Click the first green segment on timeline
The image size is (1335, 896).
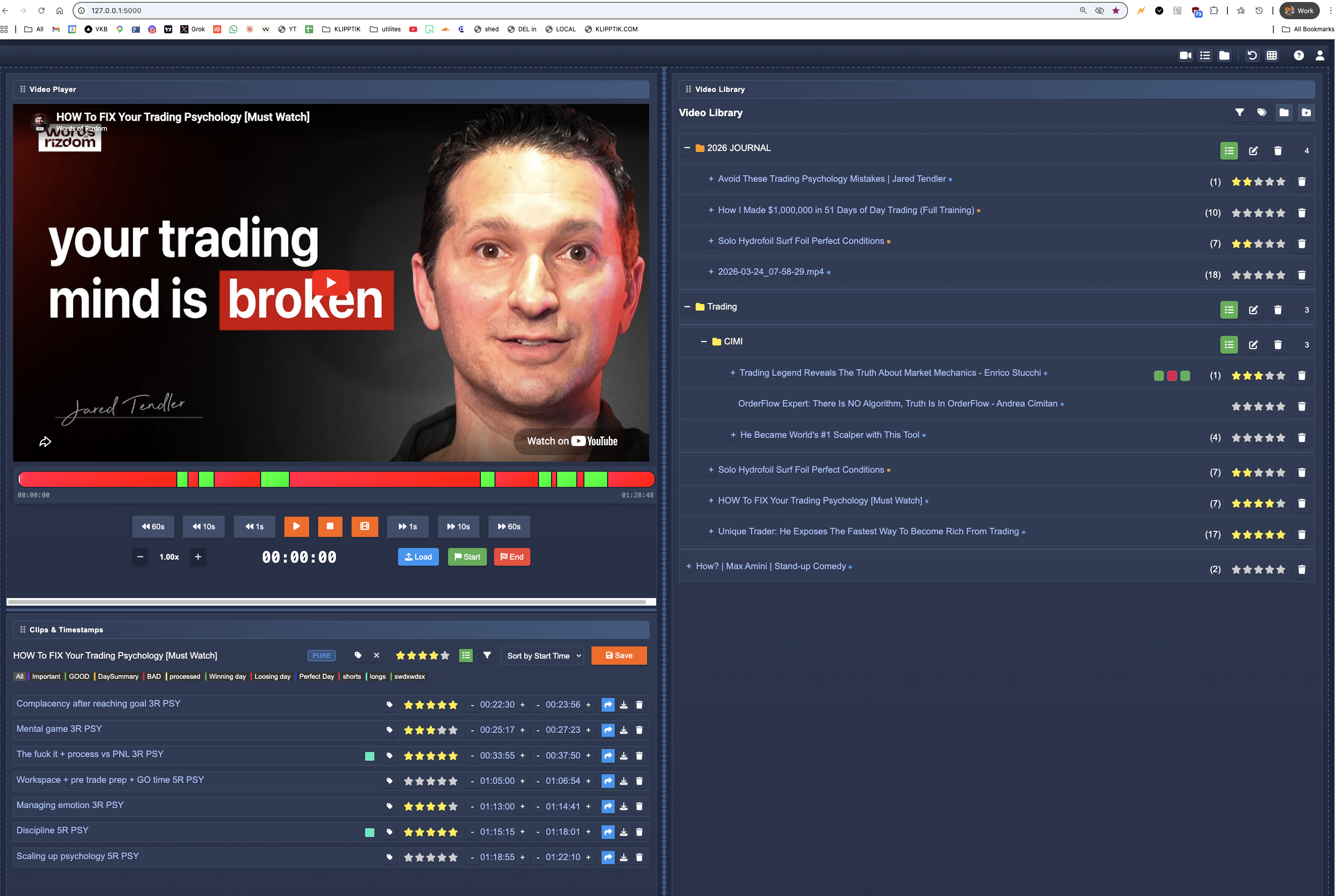coord(182,479)
